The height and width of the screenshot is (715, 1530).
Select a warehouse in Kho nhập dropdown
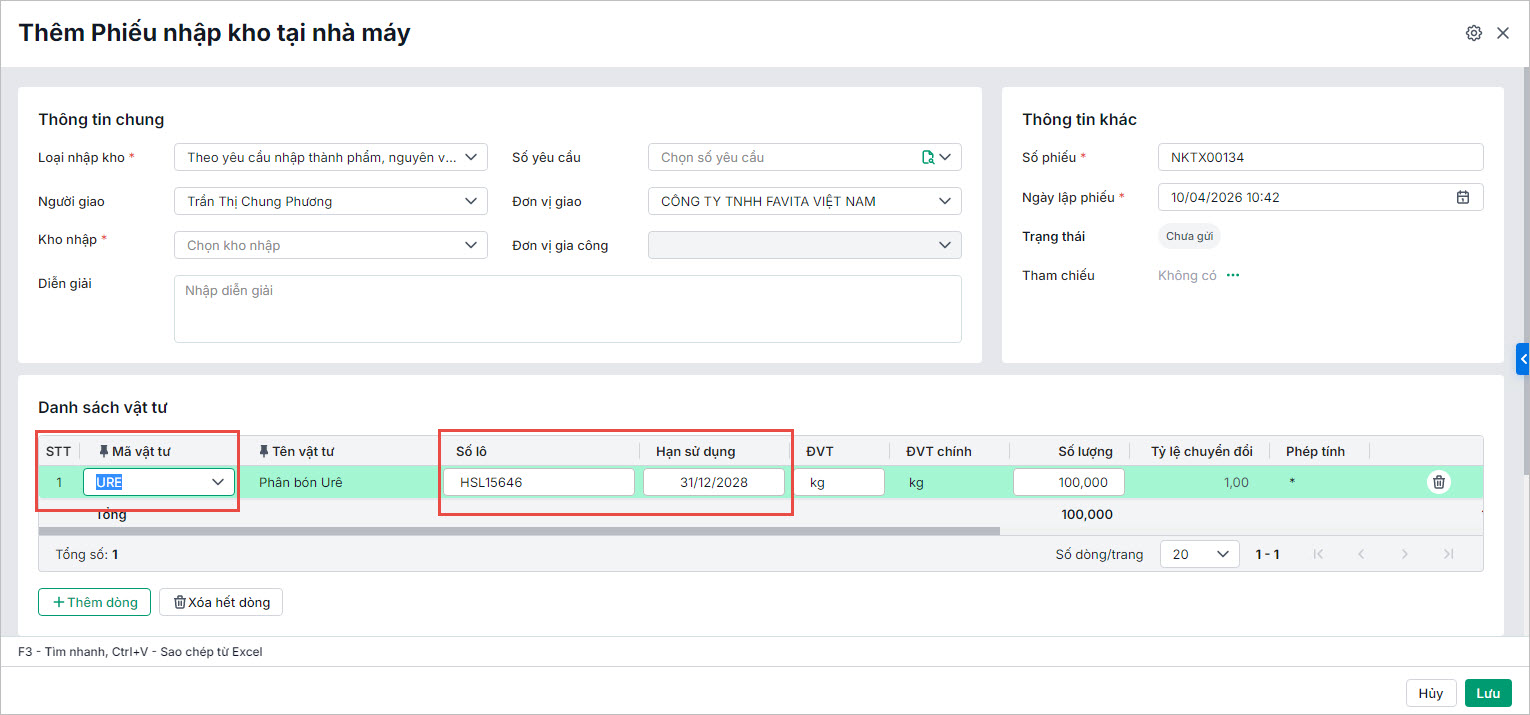pos(330,245)
